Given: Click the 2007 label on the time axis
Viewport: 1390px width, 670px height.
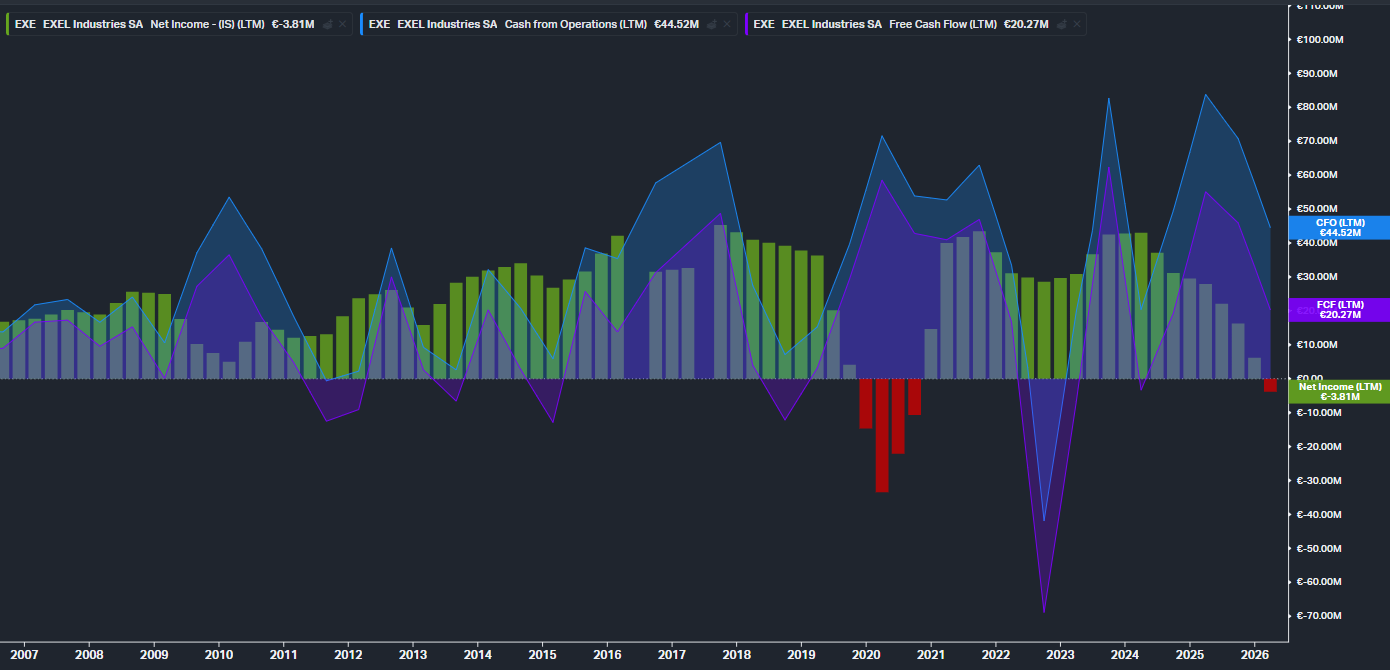Looking at the screenshot, I should pos(24,655).
